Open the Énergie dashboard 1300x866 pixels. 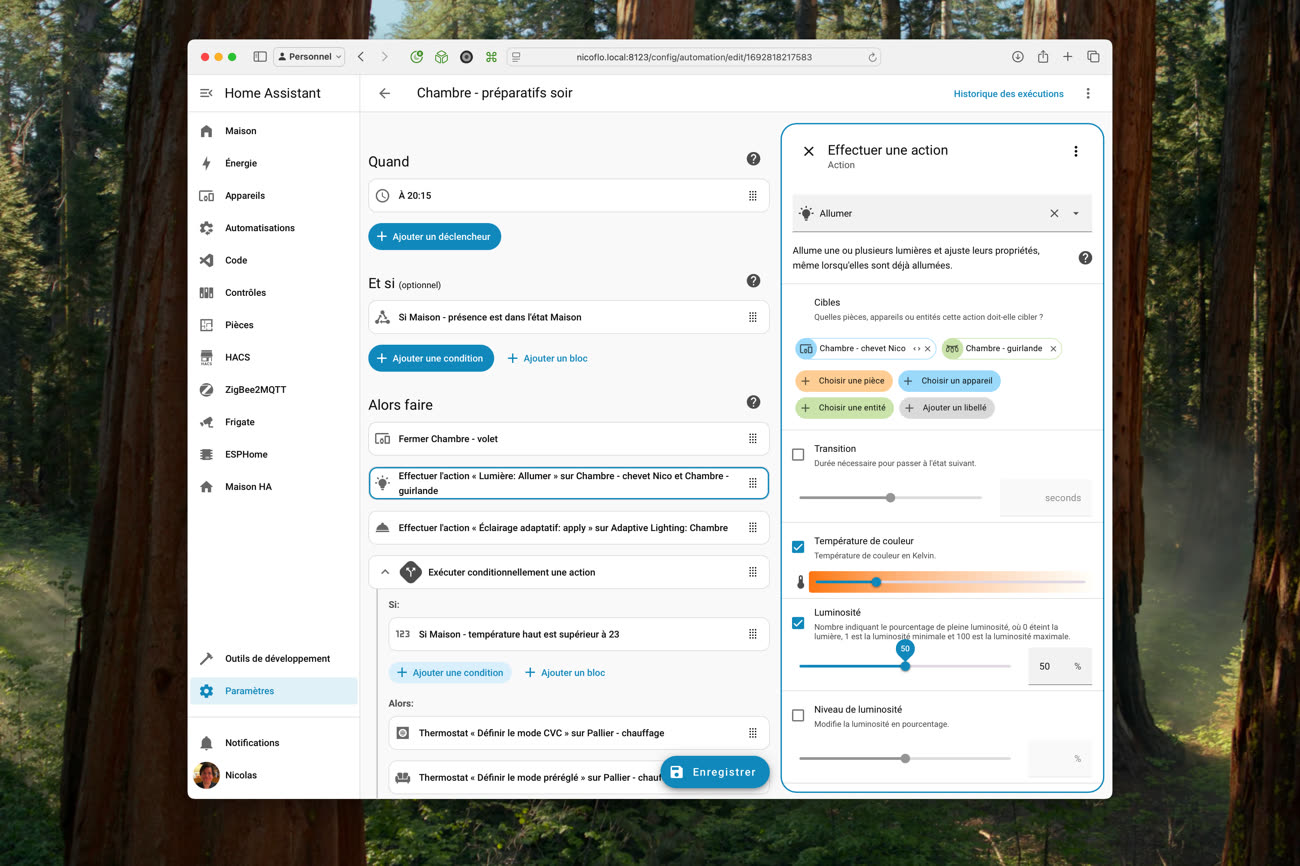coord(273,163)
